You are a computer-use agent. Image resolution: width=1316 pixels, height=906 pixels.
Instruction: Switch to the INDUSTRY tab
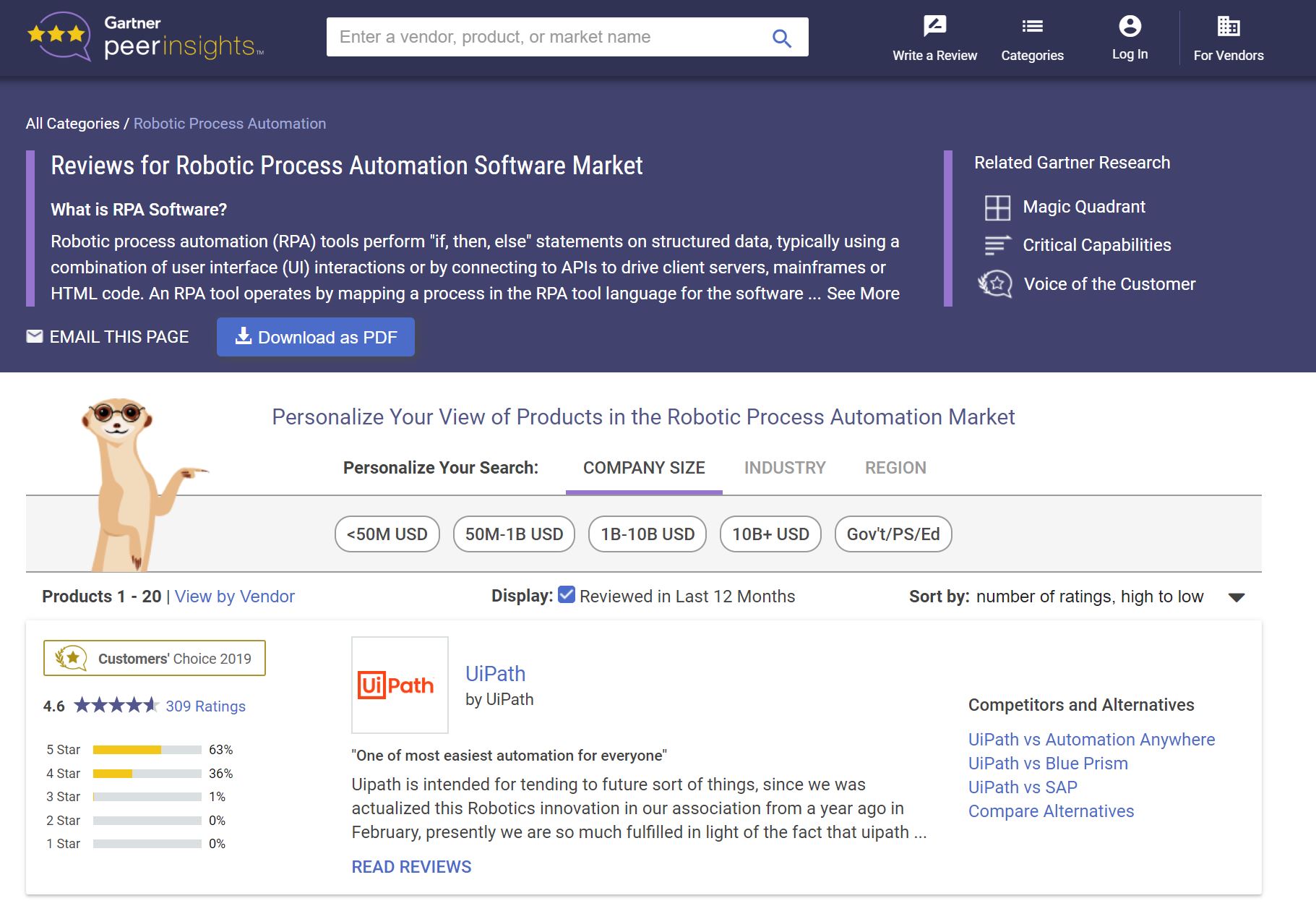[785, 468]
